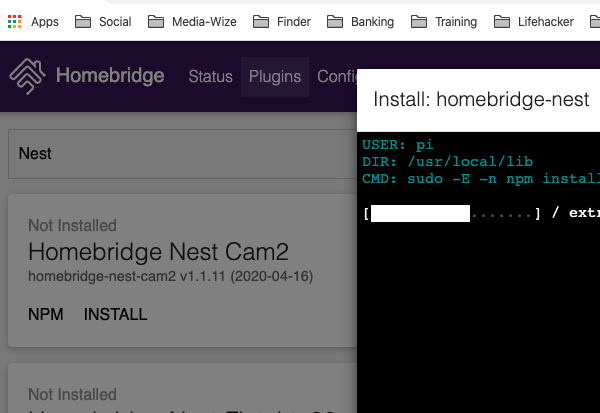Image resolution: width=600 pixels, height=413 pixels.
Task: Open the Lifehacker bookmarks folder
Action: (532, 21)
